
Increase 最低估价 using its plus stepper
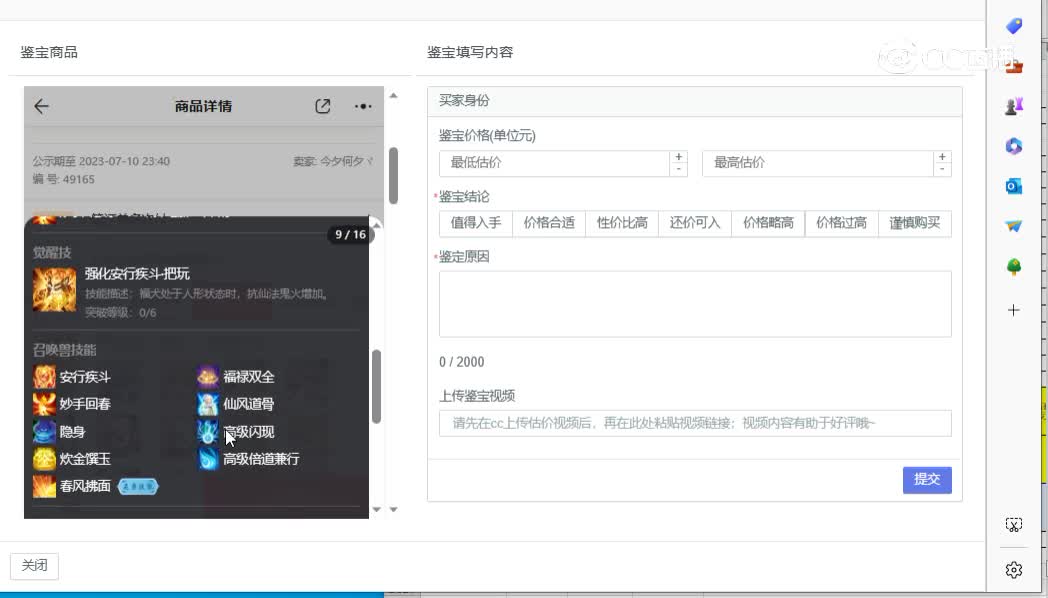click(x=679, y=157)
